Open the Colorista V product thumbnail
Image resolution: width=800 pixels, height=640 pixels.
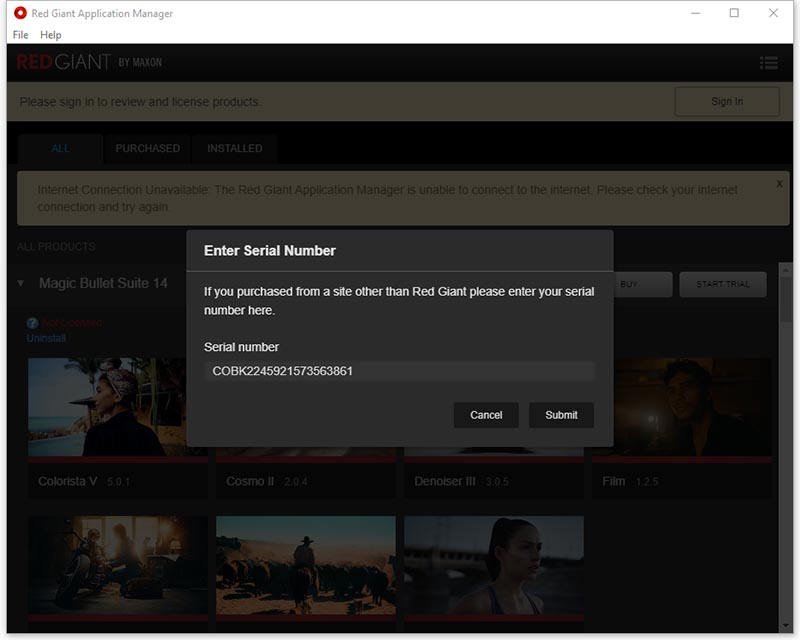point(107,407)
